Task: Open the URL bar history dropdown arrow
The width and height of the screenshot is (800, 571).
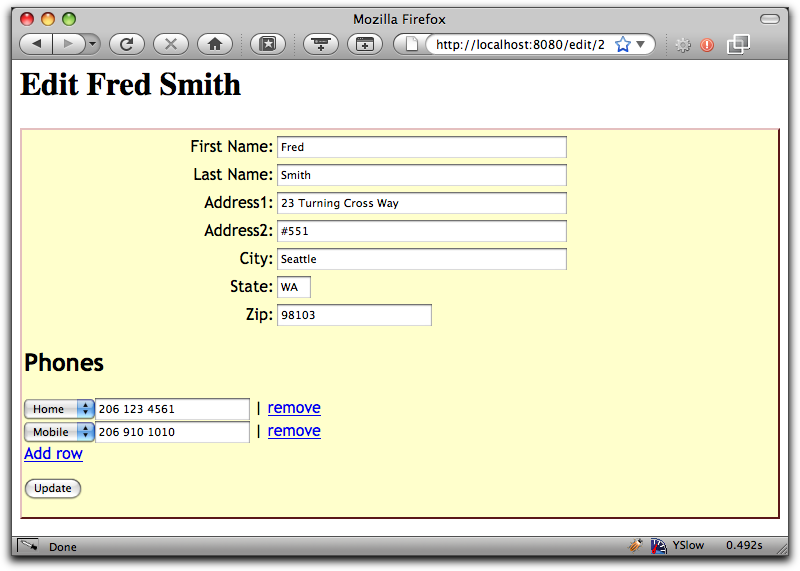Action: click(641, 44)
